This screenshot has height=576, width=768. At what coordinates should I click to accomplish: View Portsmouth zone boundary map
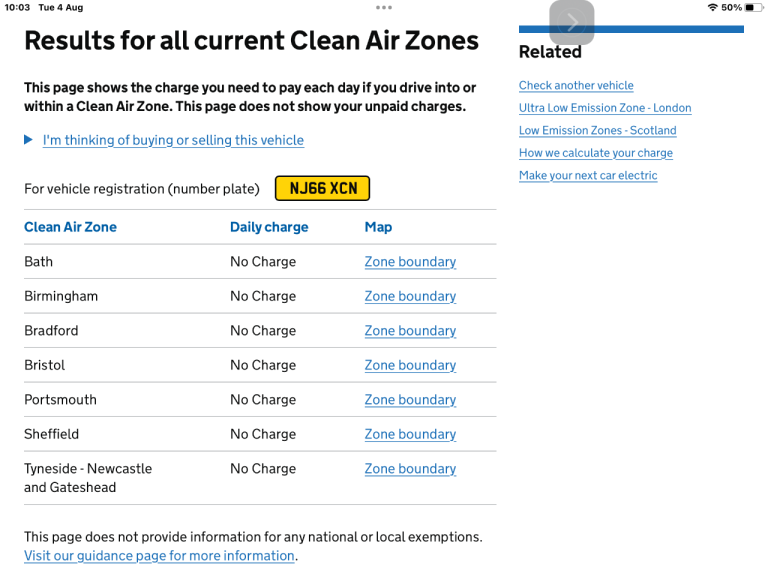pos(410,400)
